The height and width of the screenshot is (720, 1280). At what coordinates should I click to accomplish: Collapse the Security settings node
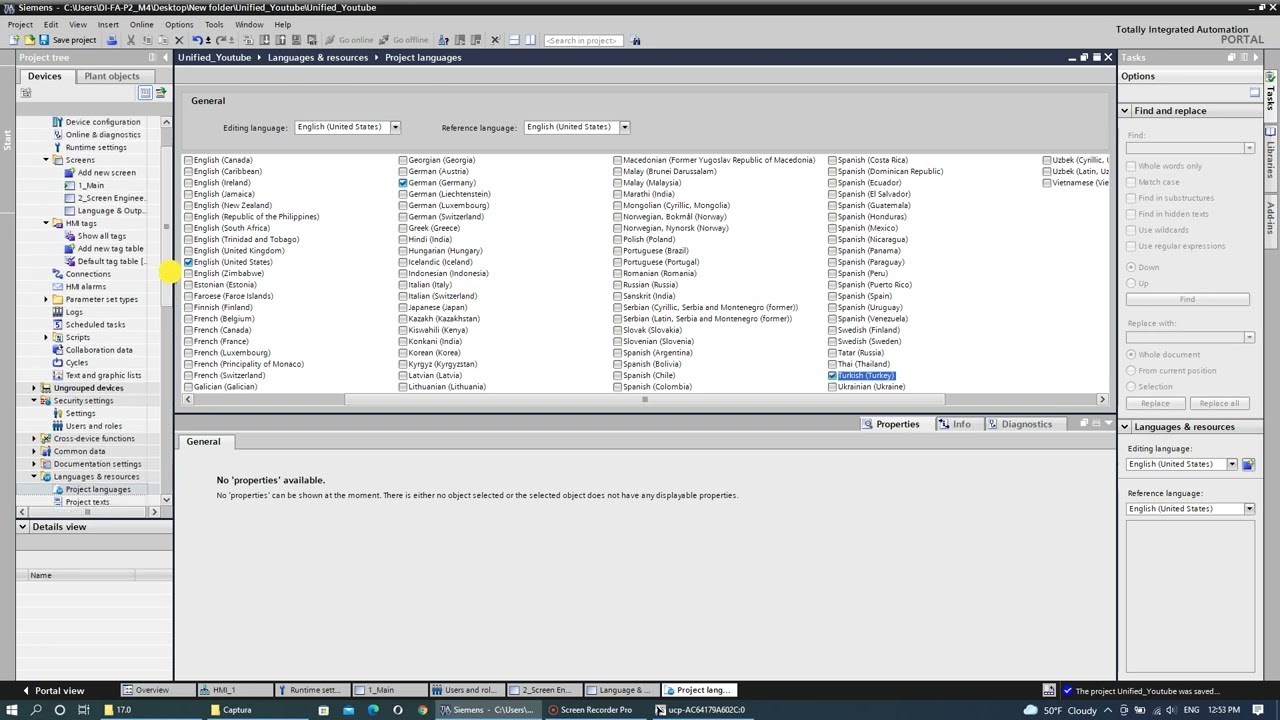(33, 401)
